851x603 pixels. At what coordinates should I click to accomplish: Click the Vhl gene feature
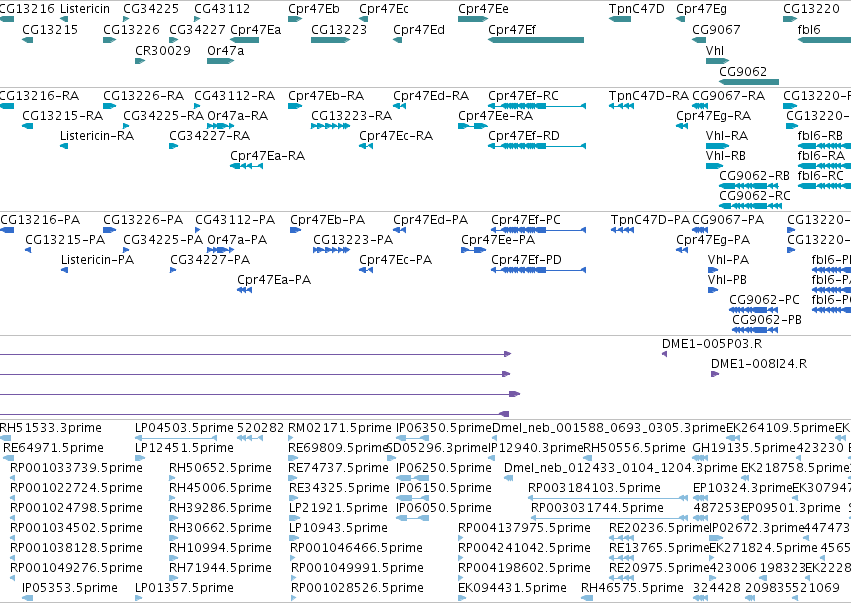[x=717, y=61]
